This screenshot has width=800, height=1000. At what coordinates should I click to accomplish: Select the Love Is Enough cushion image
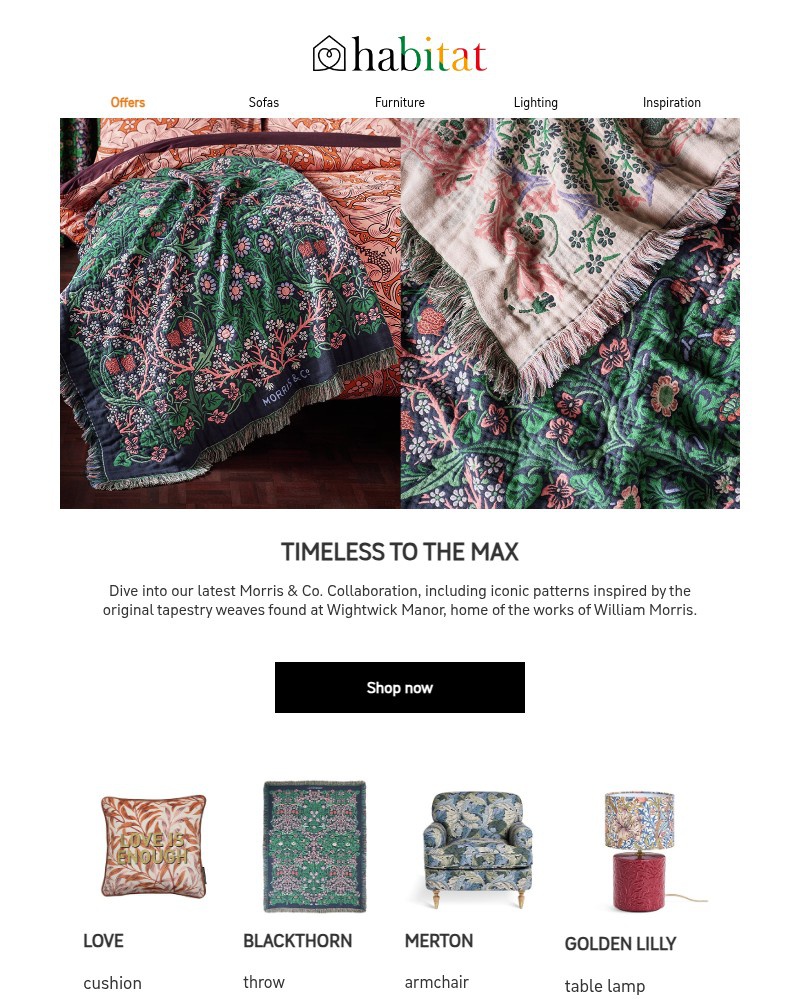(x=154, y=846)
